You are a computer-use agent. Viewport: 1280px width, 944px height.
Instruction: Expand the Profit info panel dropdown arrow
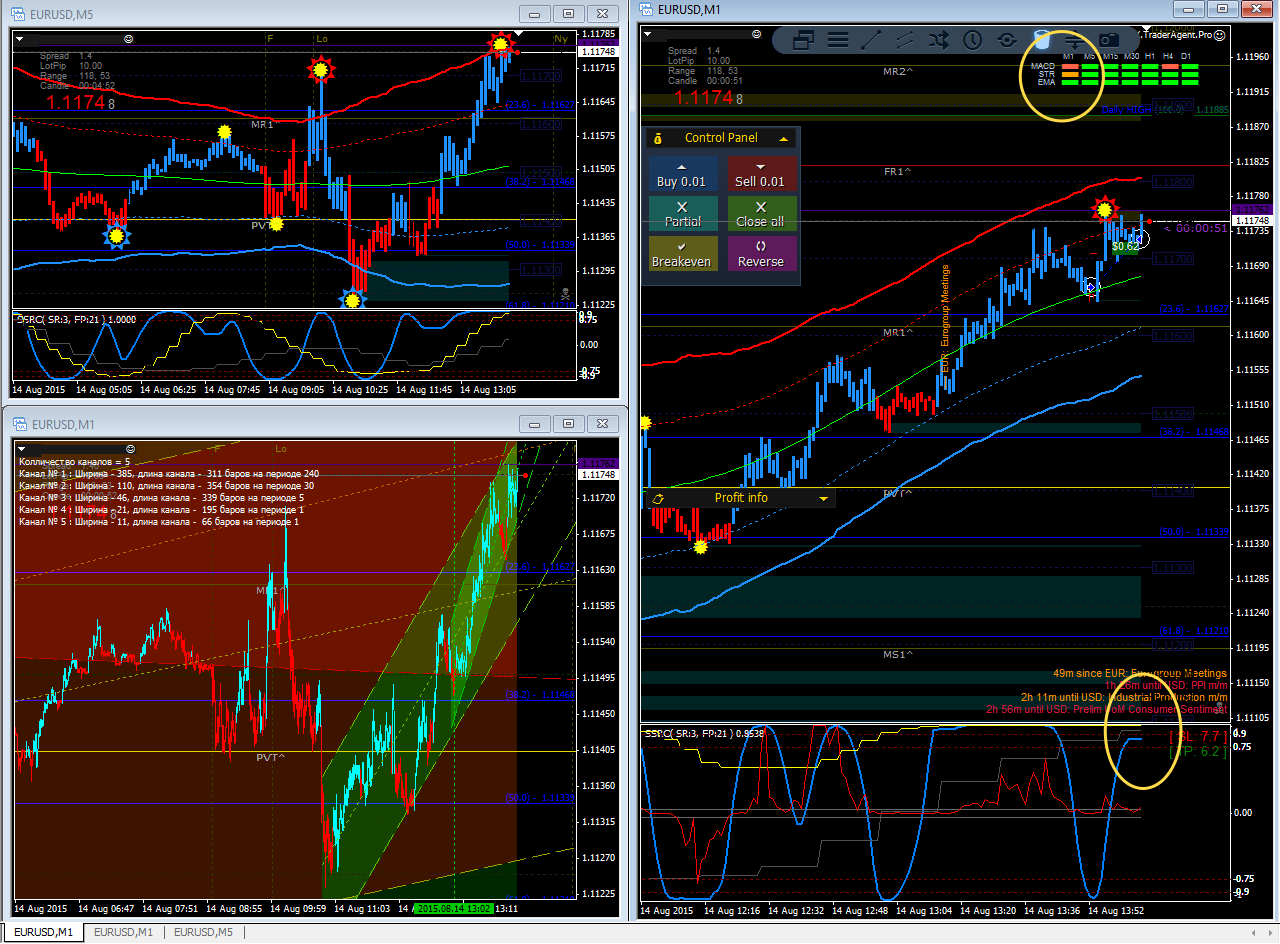[x=824, y=498]
